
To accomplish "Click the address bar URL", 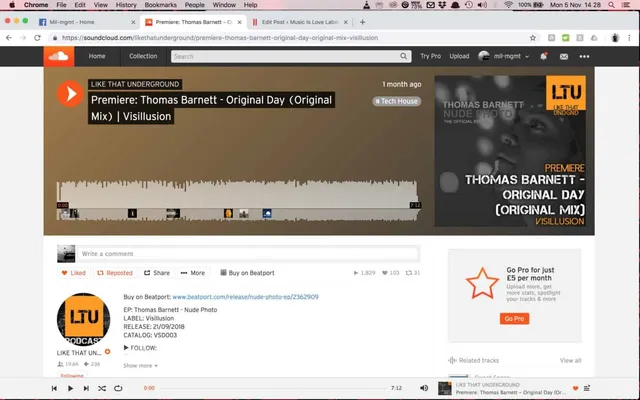I will pos(220,38).
